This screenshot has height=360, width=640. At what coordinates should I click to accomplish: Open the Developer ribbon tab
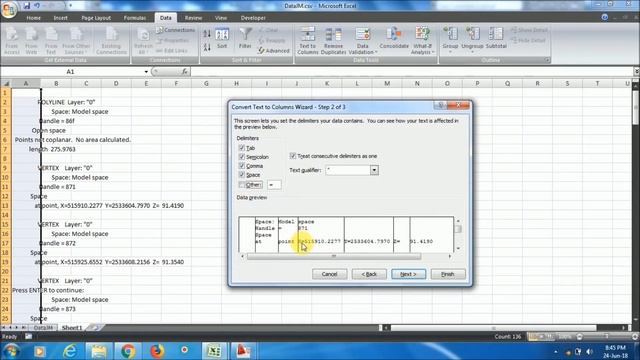(x=253, y=18)
